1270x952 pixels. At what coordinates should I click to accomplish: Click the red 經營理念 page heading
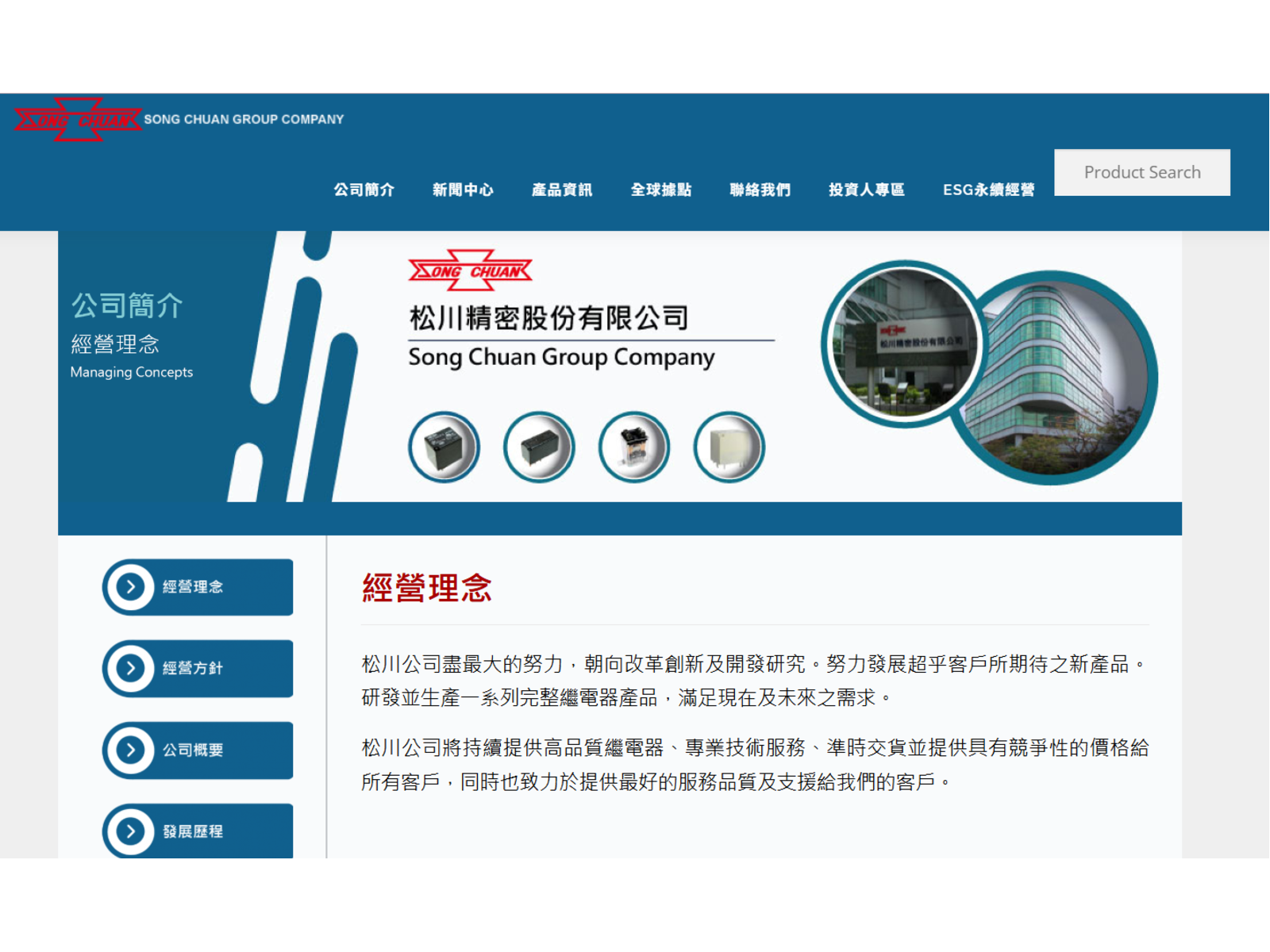[427, 589]
